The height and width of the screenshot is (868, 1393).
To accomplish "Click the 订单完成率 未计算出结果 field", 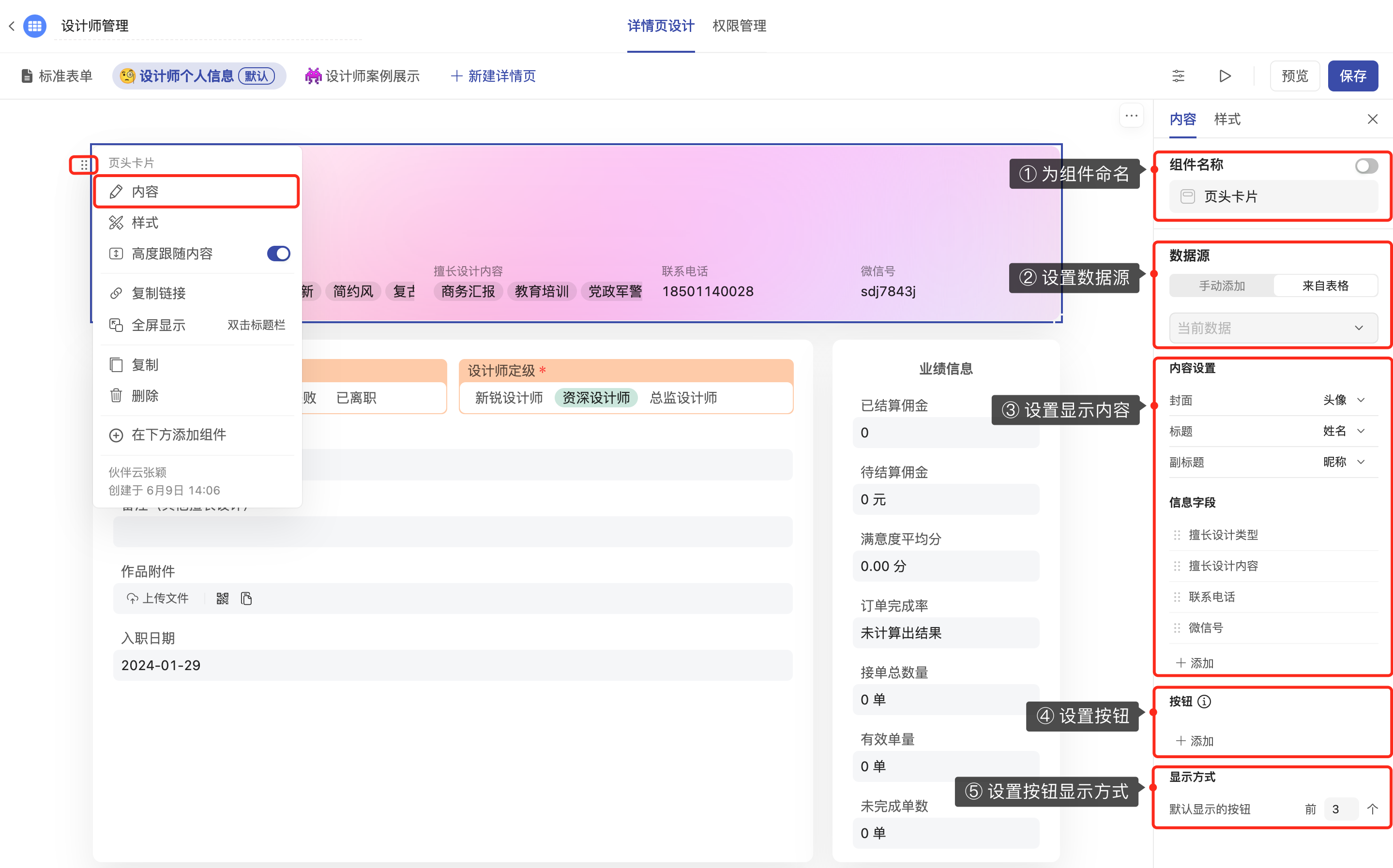I will click(946, 633).
